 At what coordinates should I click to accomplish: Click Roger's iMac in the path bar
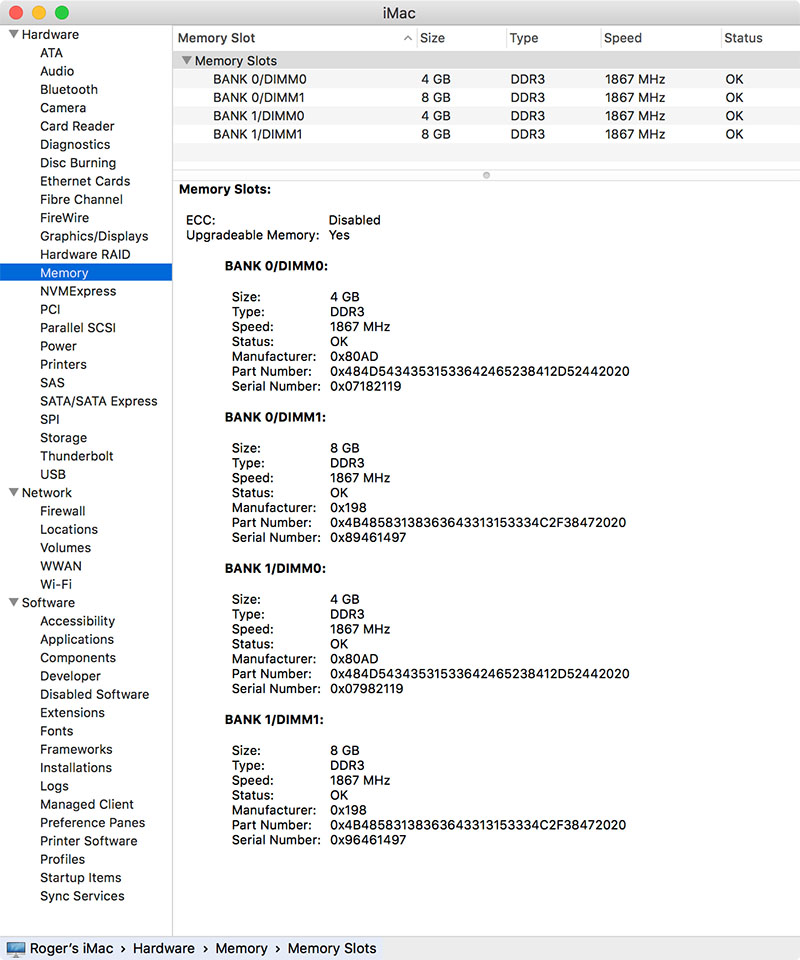pos(72,948)
